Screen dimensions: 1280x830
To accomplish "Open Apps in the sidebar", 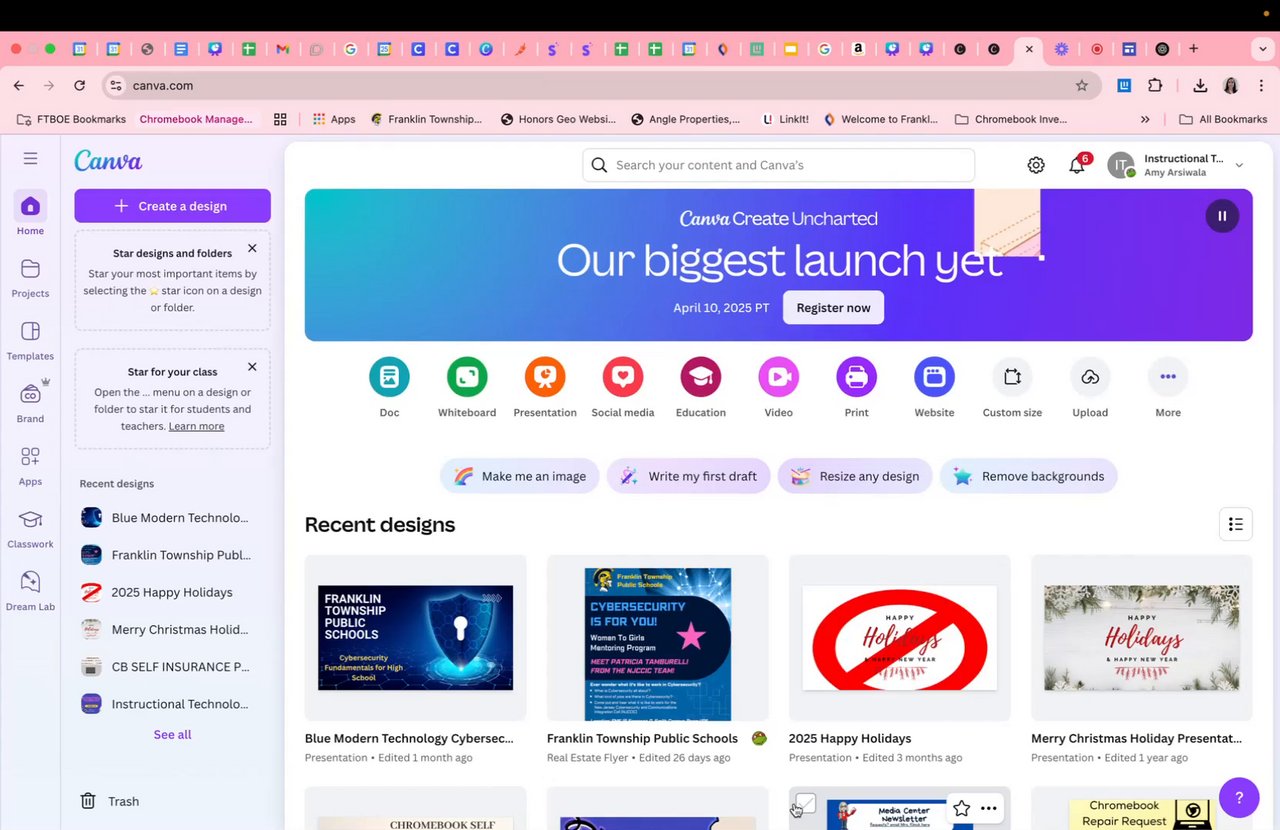I will click(x=30, y=465).
